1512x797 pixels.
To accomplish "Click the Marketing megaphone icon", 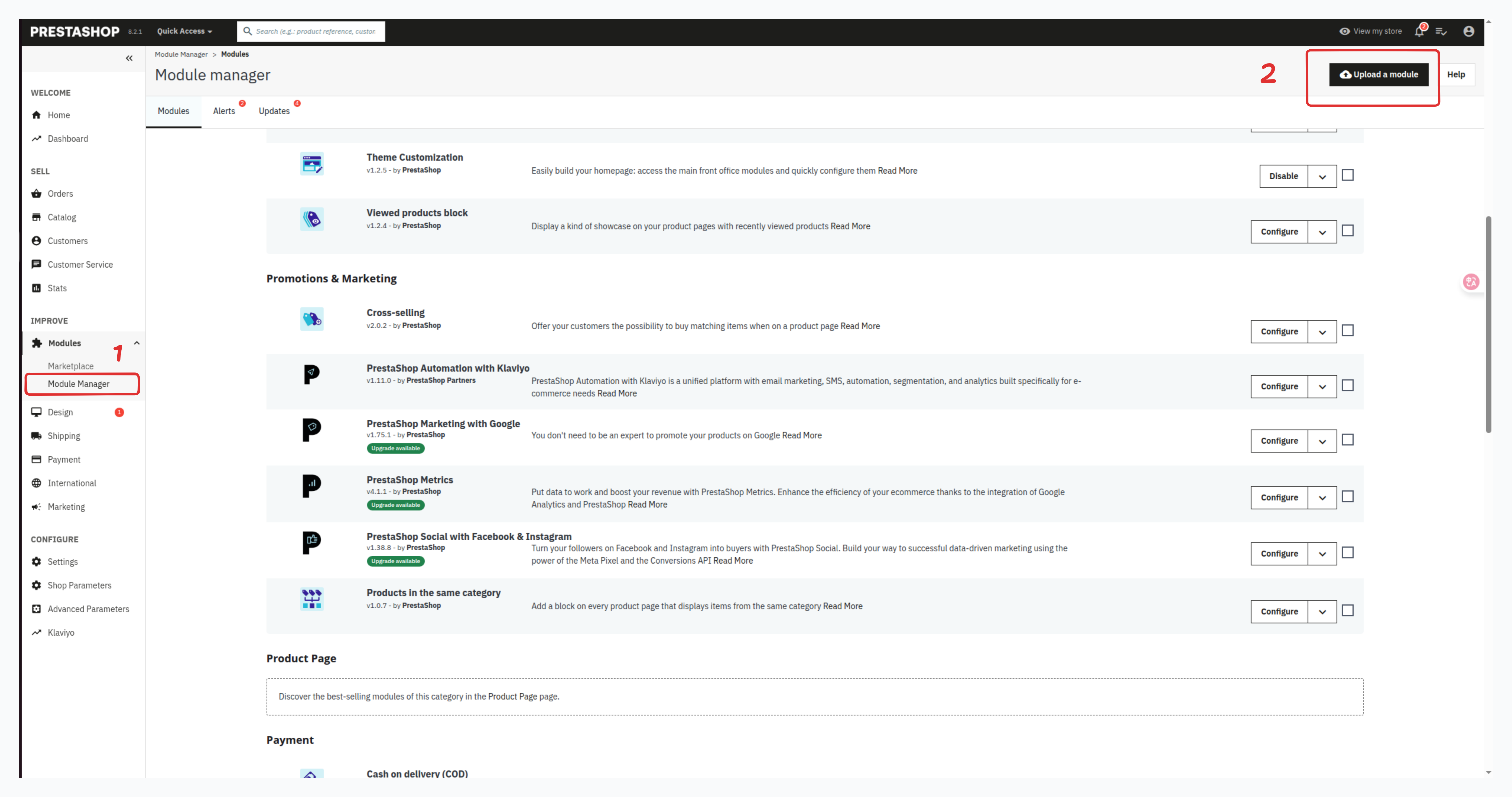I will [x=36, y=507].
